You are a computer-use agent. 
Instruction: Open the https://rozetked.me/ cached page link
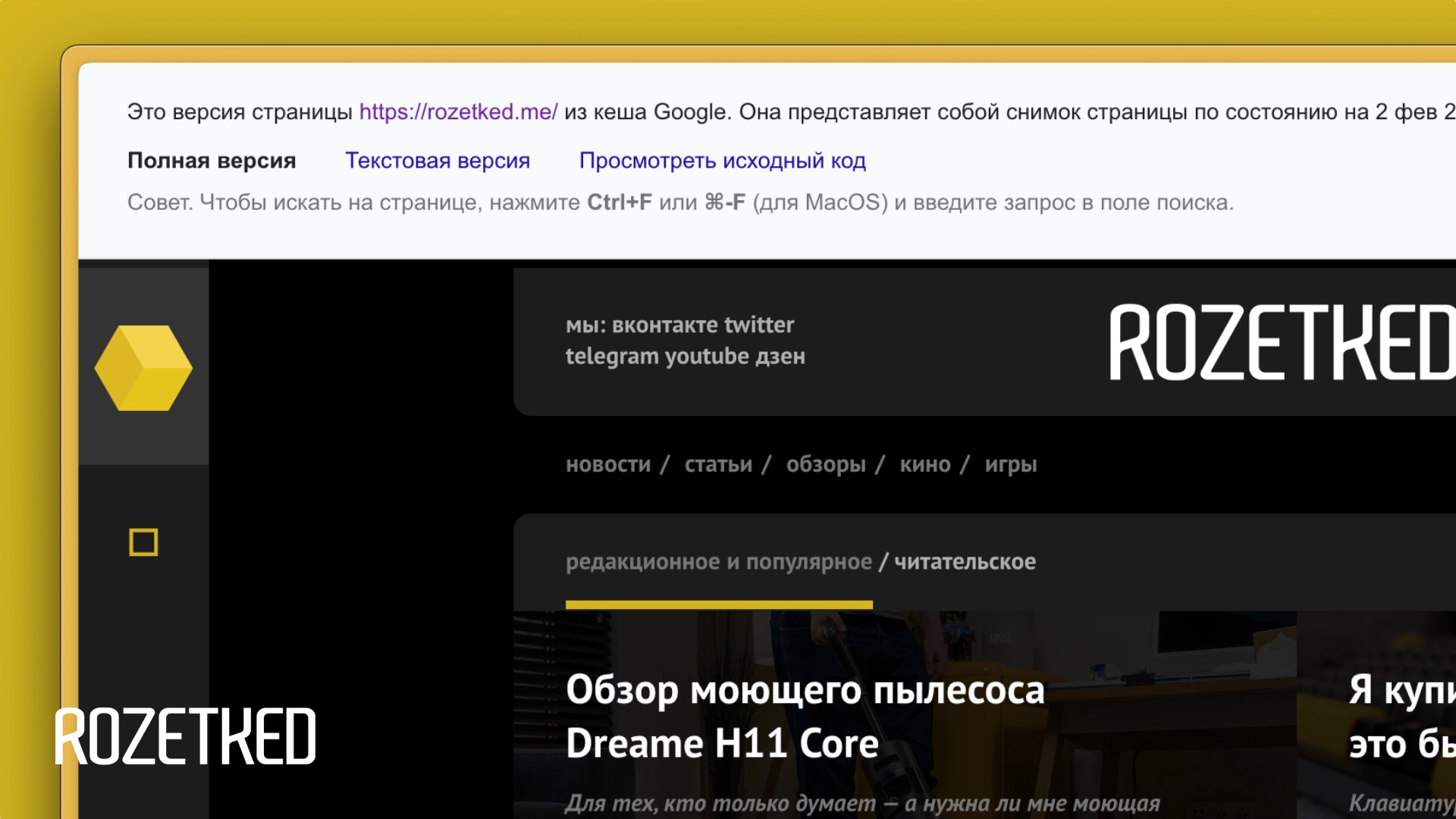pos(458,111)
